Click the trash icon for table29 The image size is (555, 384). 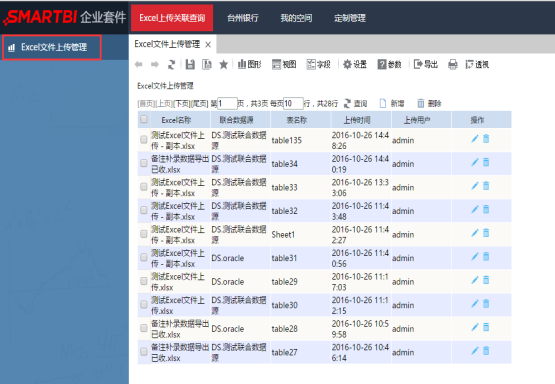(x=486, y=280)
